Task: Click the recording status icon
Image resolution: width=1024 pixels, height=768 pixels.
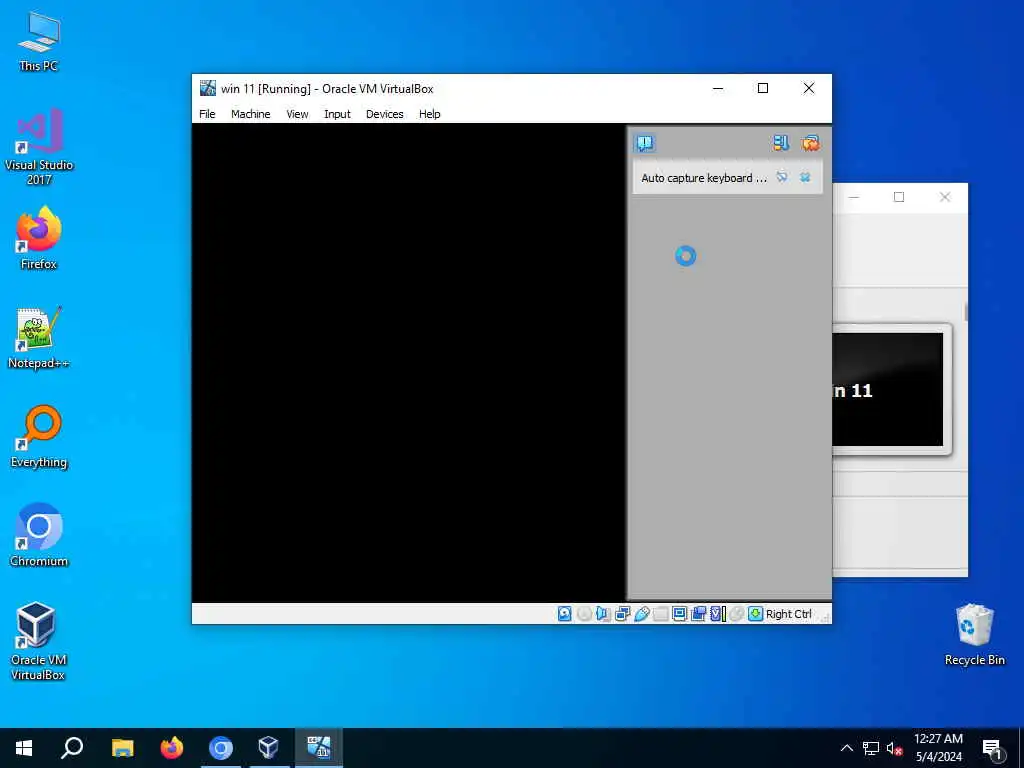Action: coord(699,614)
